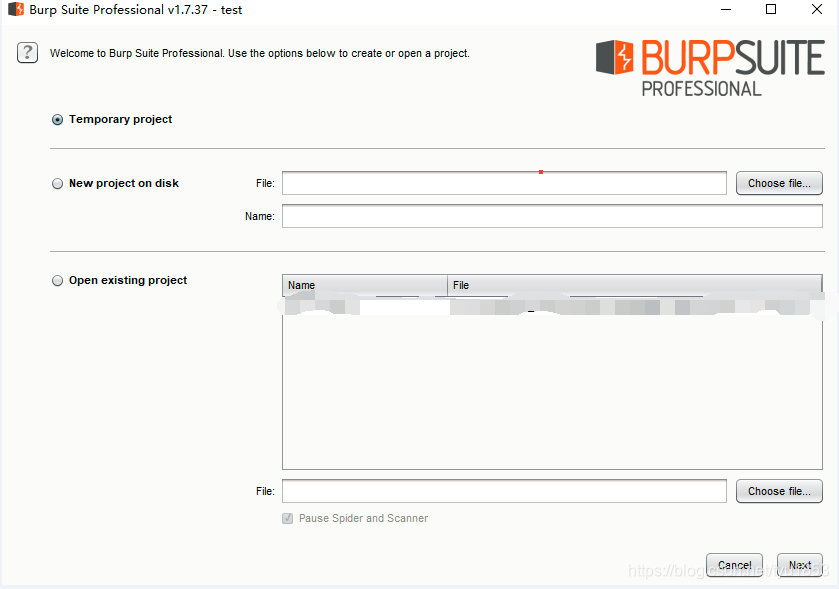Screen dimensions: 839x589
Task: Click the Cancel button
Action: [735, 565]
